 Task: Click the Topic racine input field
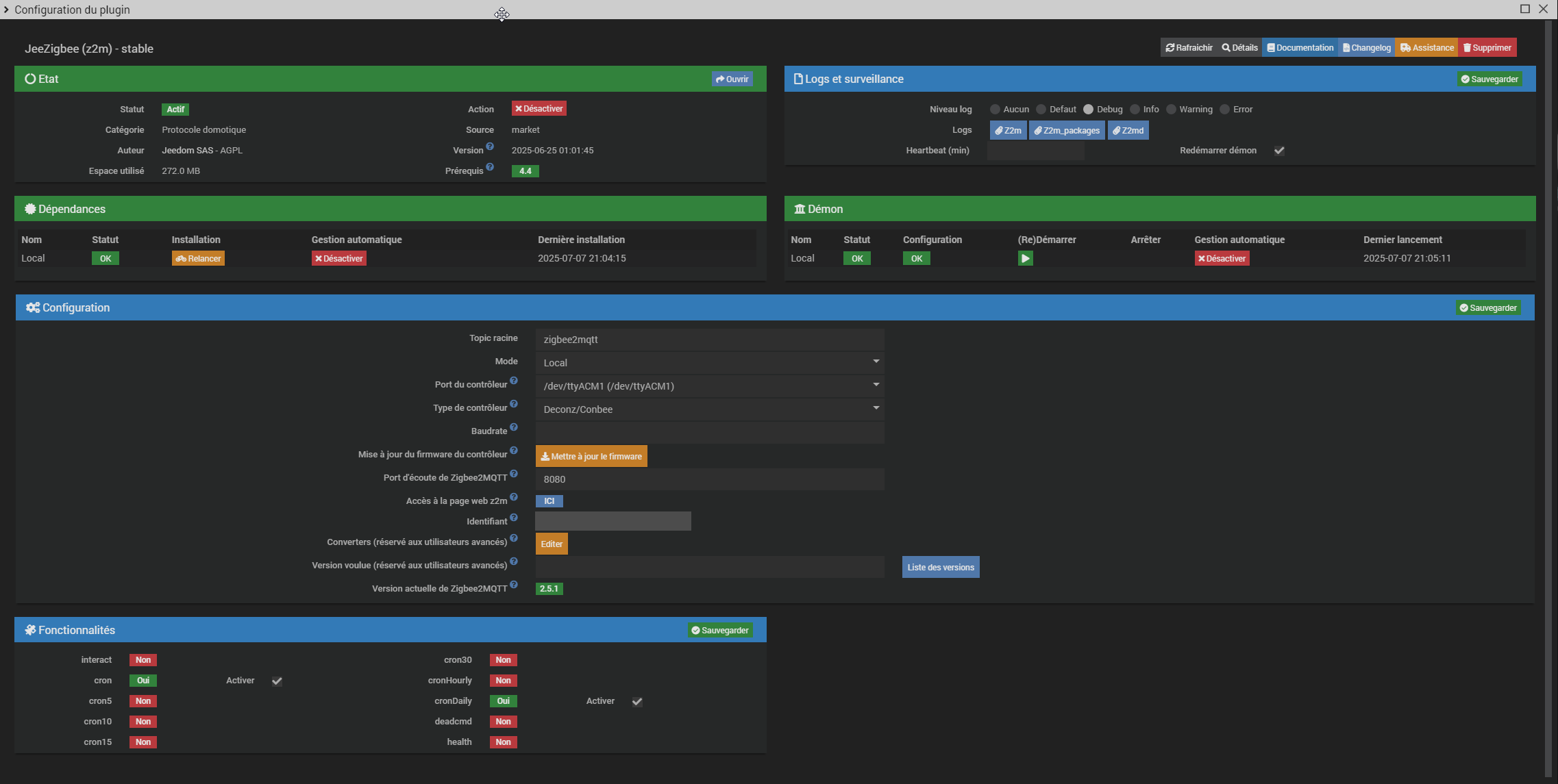710,339
